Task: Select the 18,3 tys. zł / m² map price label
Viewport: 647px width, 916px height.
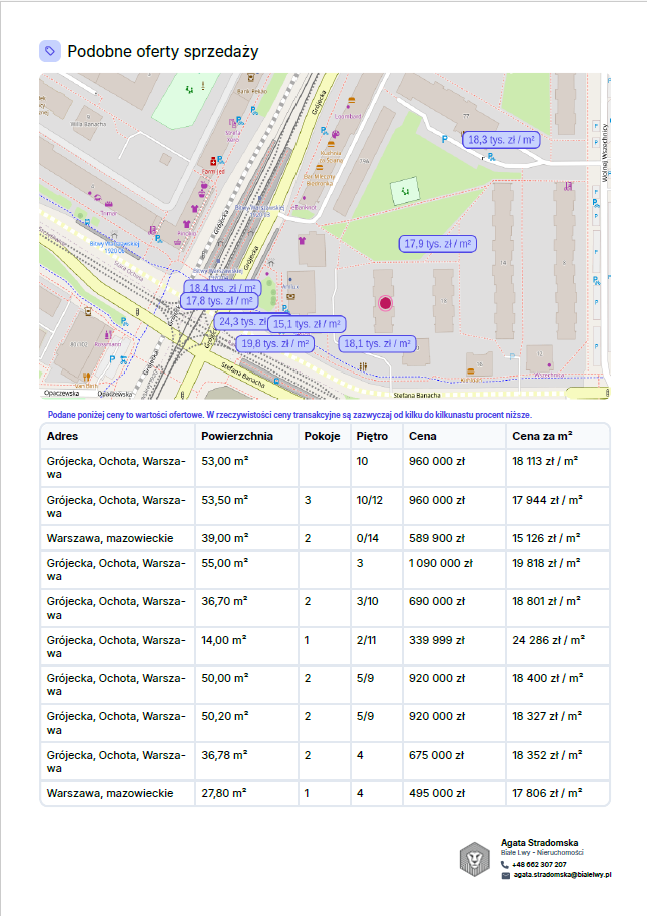Action: point(501,140)
